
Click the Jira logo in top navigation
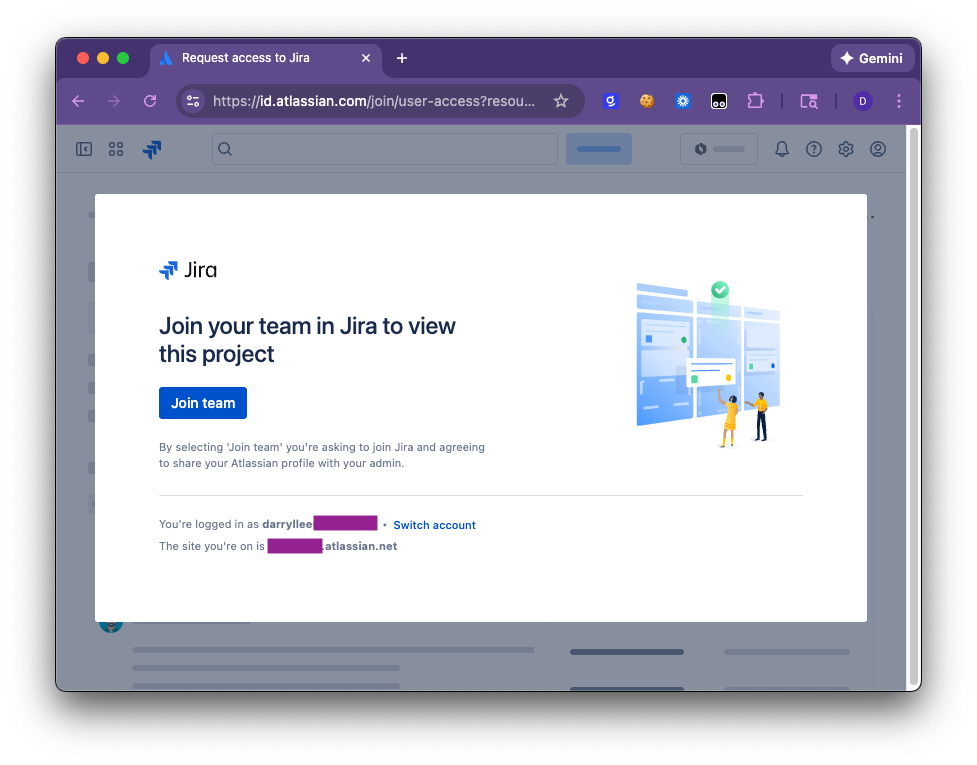tap(152, 149)
